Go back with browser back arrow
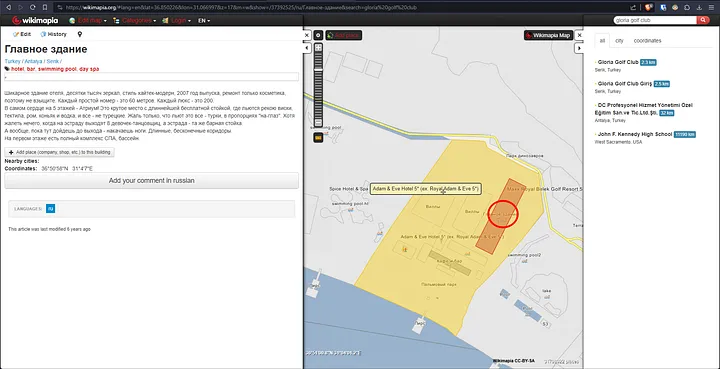Viewport: 720px width, 369px height. 8,7
